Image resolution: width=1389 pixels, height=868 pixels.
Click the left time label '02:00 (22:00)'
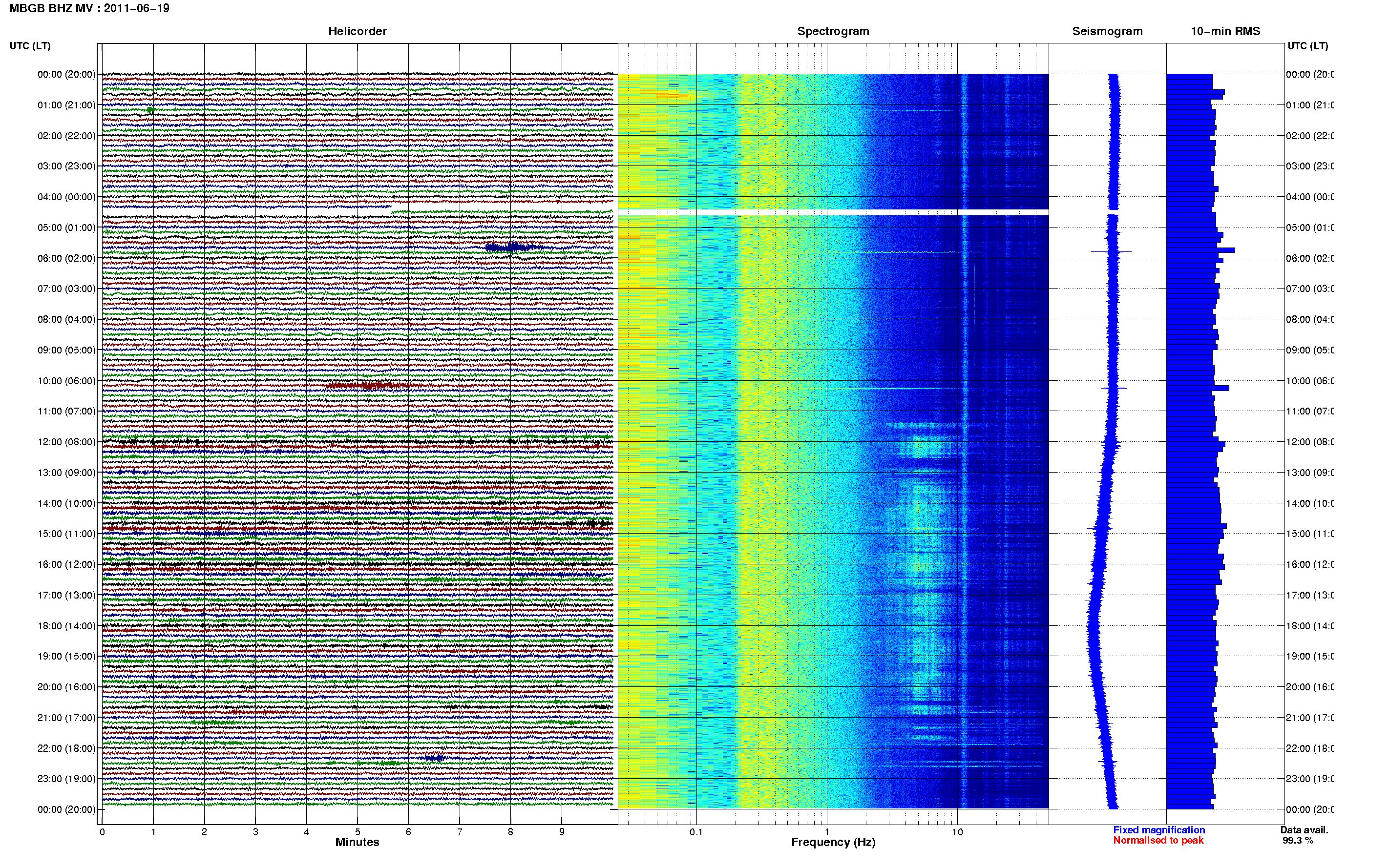[66, 136]
